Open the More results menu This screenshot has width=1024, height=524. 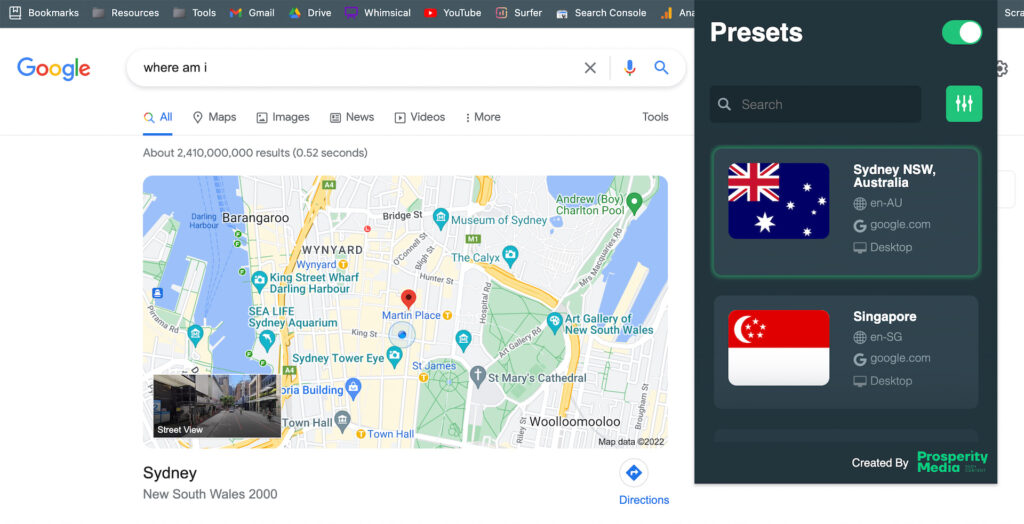click(x=483, y=117)
